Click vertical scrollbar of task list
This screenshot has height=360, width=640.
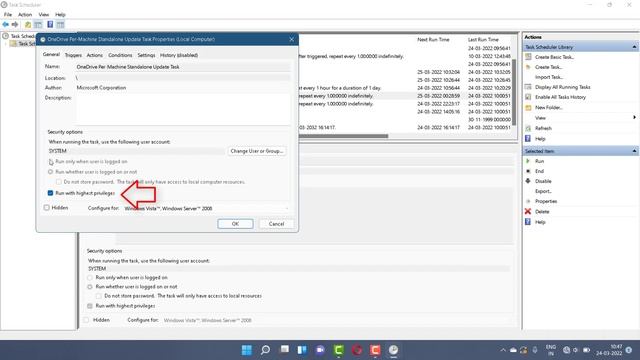514,92
